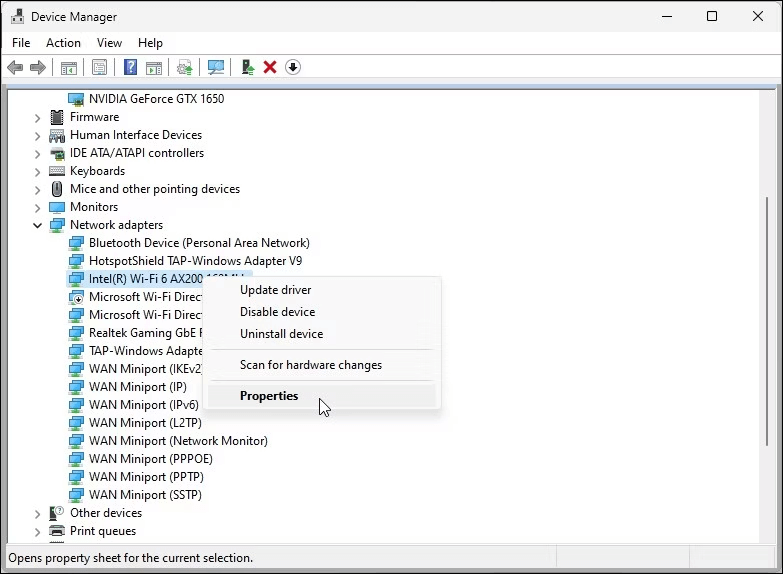Expand the Keyboards category
Screen dimensions: 783x574
pos(38,171)
